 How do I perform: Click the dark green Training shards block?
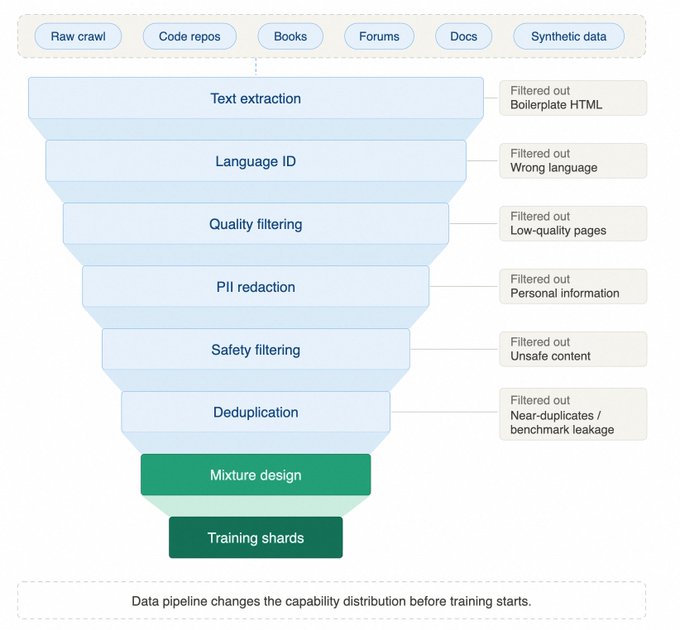click(256, 538)
